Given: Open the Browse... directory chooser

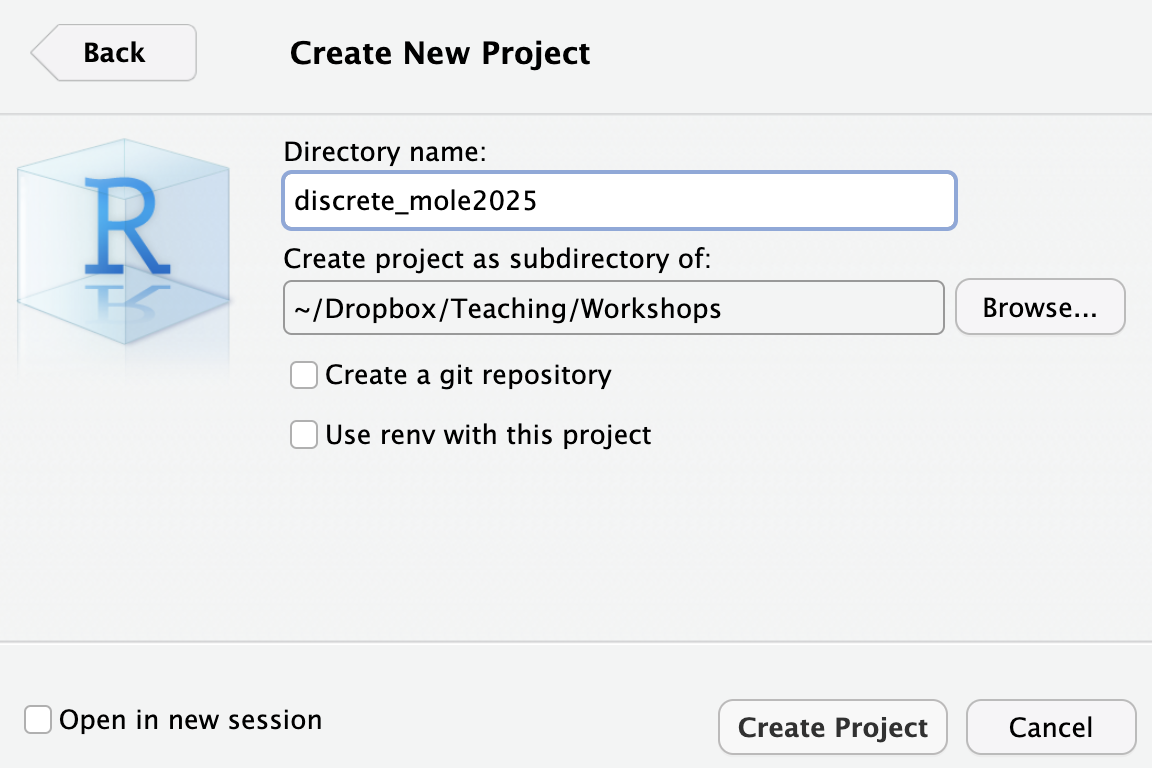Looking at the screenshot, I should pos(1040,307).
